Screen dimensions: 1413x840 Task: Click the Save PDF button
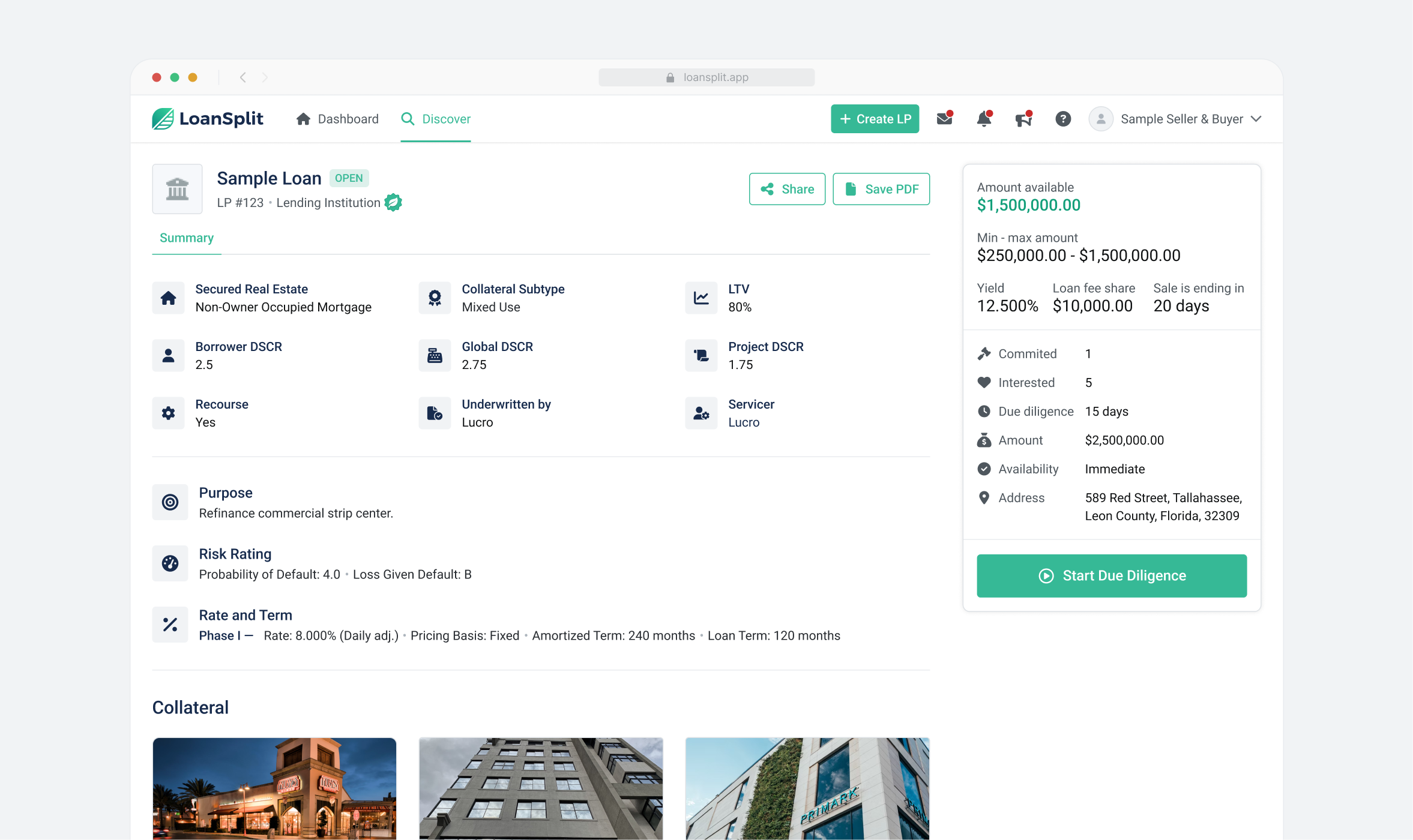click(881, 189)
